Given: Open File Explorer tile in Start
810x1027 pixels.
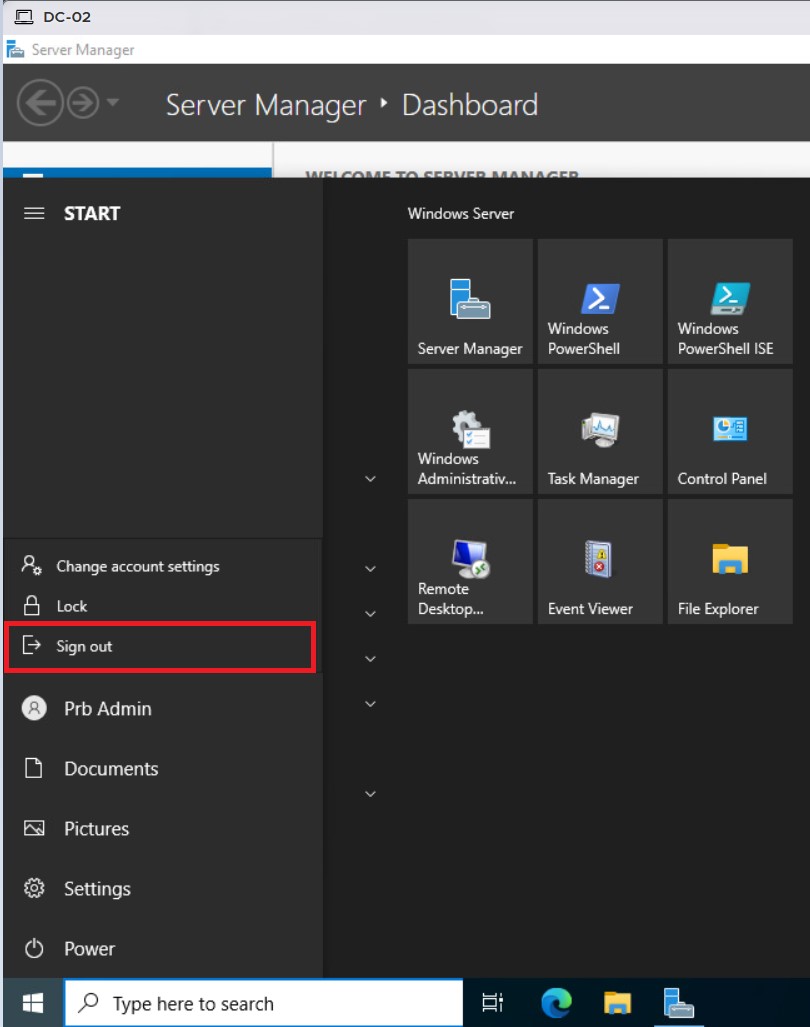Looking at the screenshot, I should tap(730, 561).
